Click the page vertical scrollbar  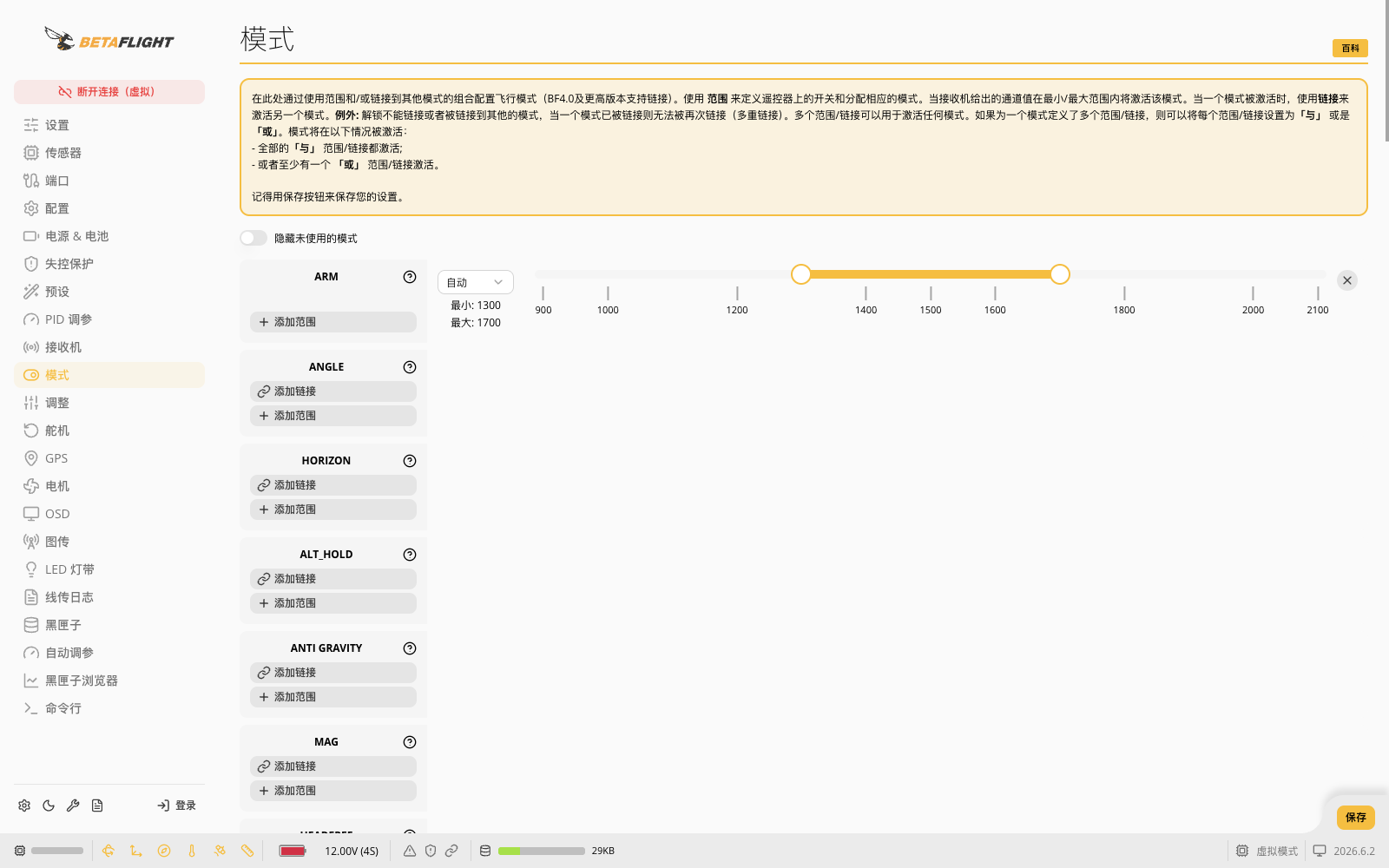coord(1386,71)
